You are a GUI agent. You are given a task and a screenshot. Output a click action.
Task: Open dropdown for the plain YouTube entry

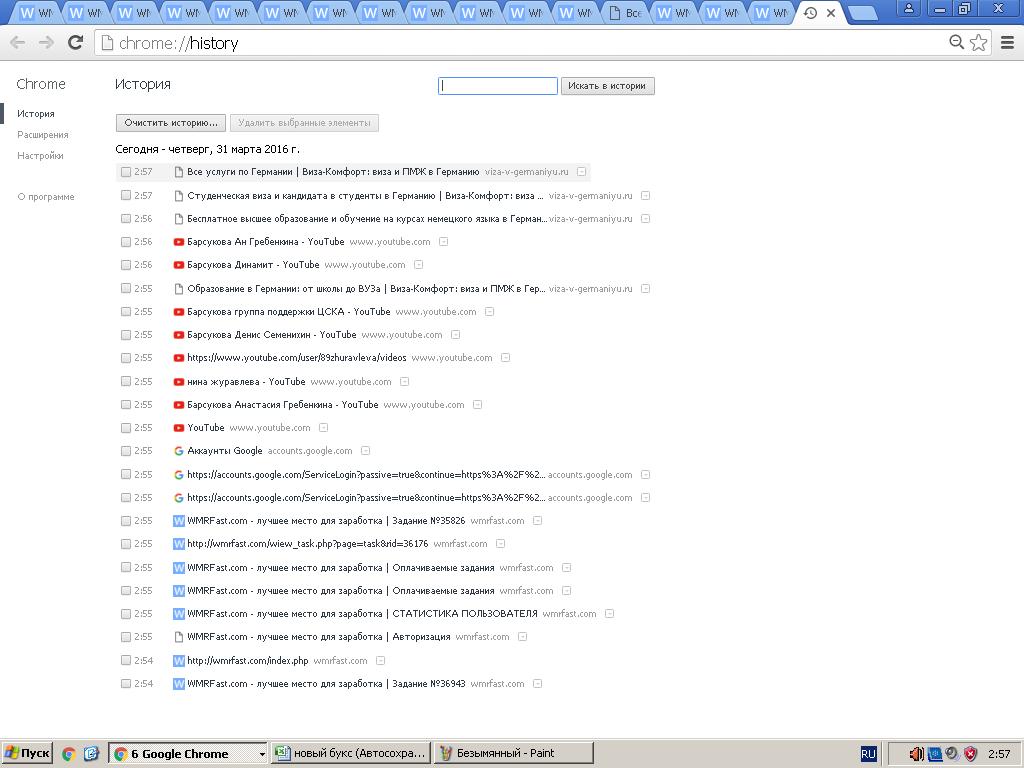(323, 428)
